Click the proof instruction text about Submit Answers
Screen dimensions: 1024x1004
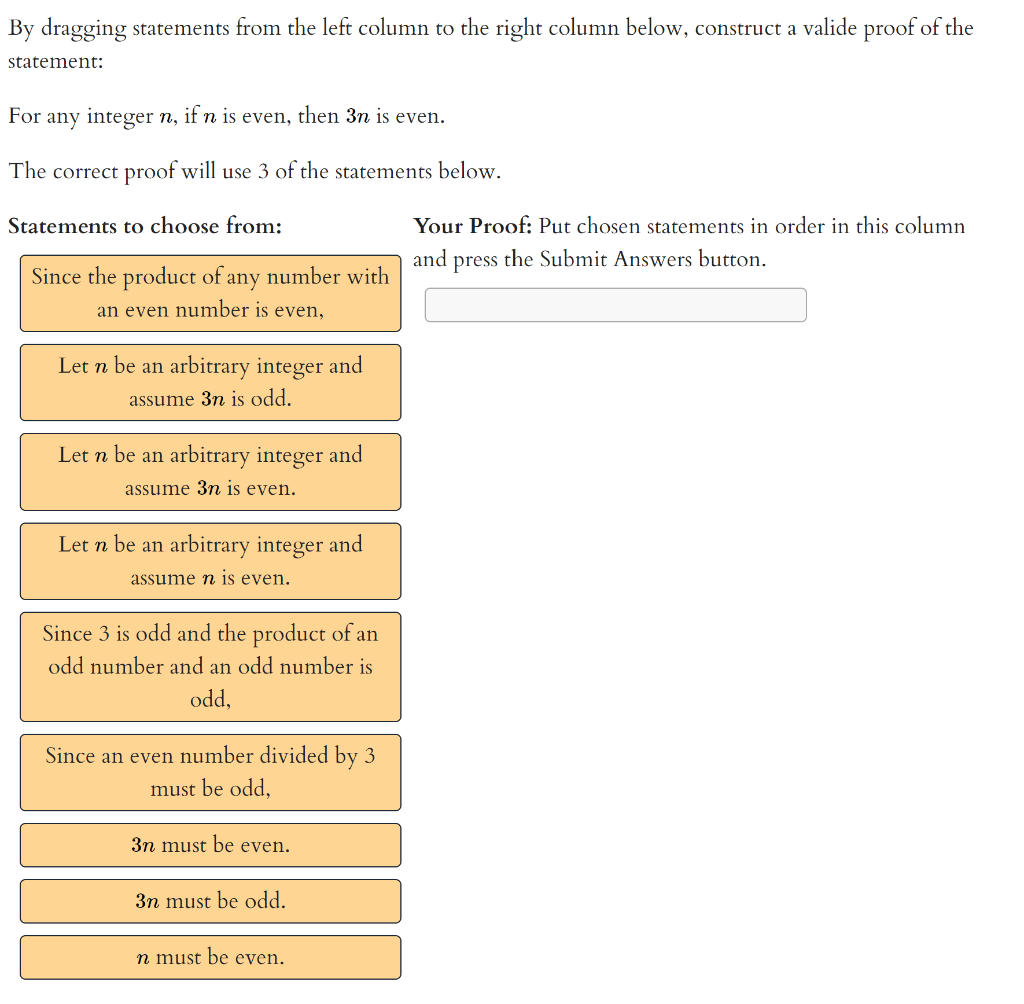688,242
